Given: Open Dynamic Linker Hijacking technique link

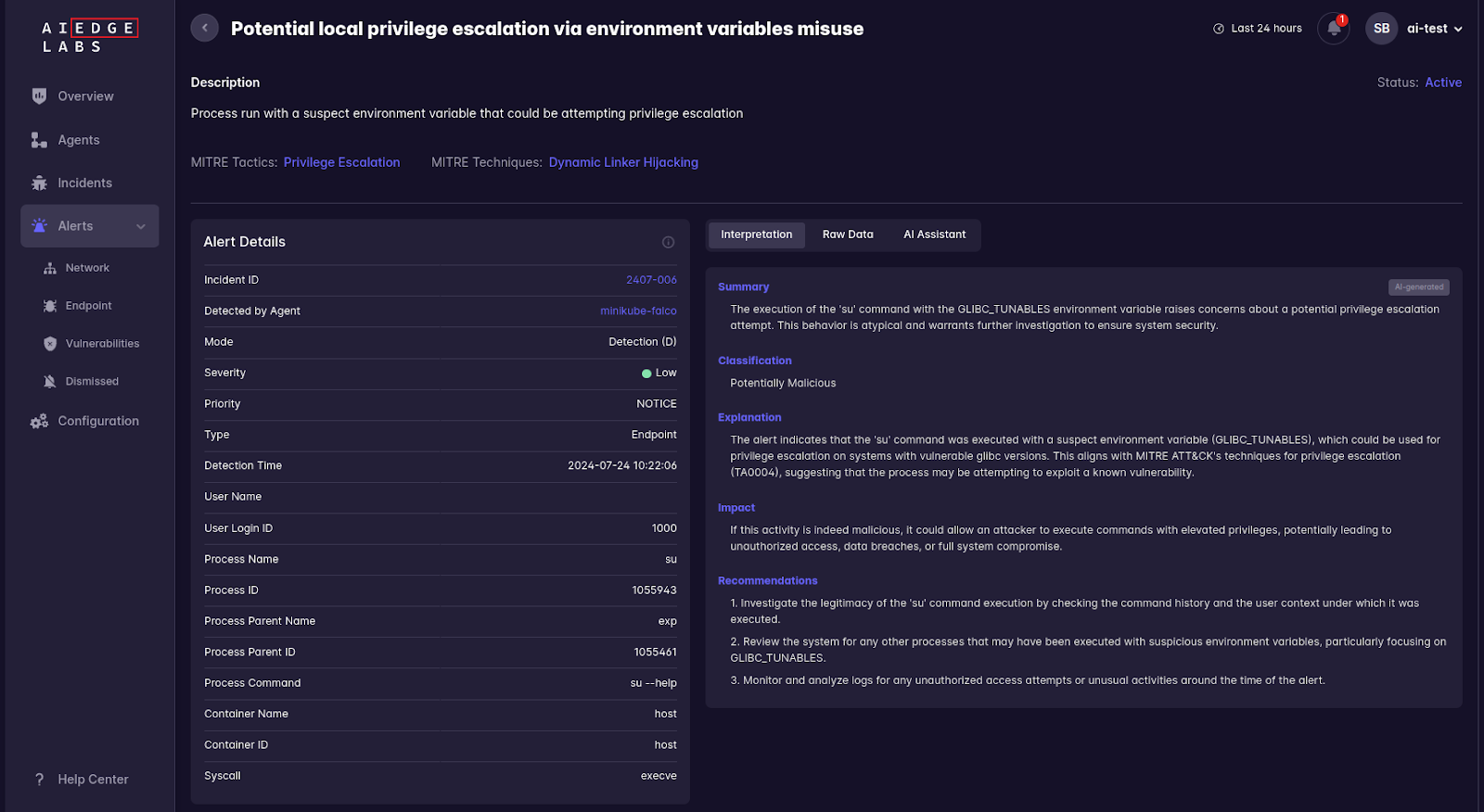Looking at the screenshot, I should [623, 162].
